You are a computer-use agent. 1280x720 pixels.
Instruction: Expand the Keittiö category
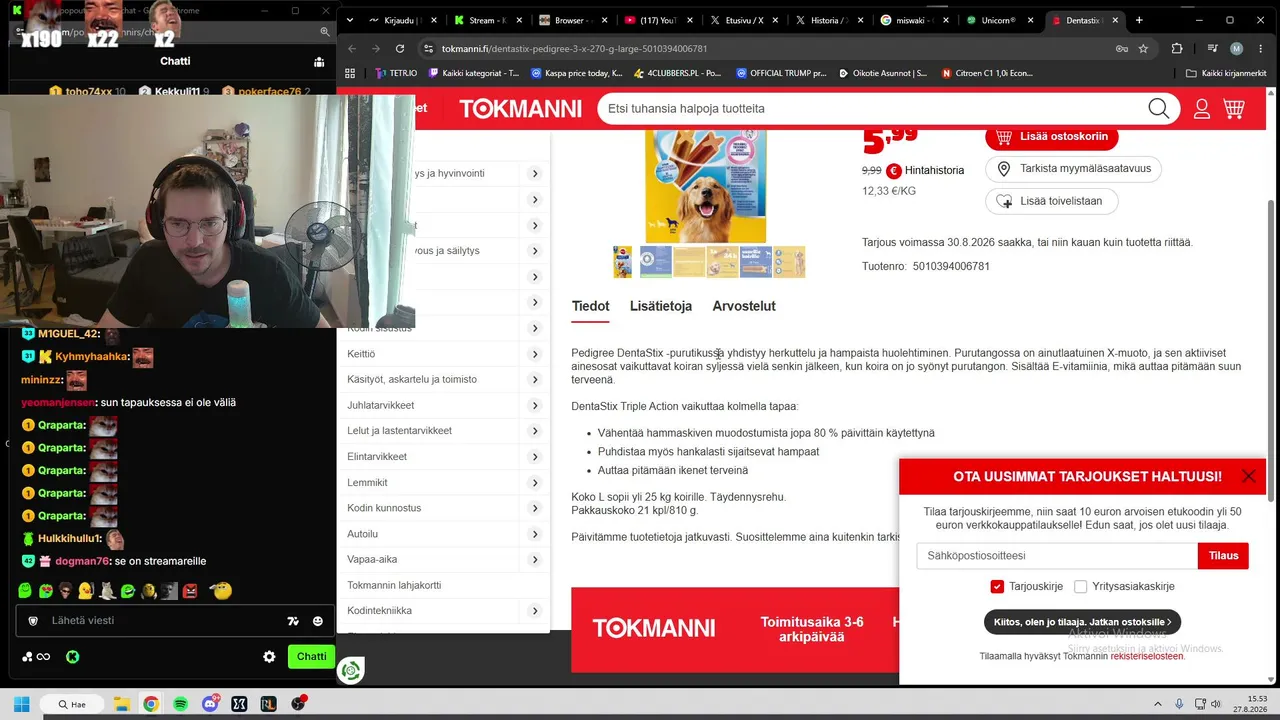(535, 354)
